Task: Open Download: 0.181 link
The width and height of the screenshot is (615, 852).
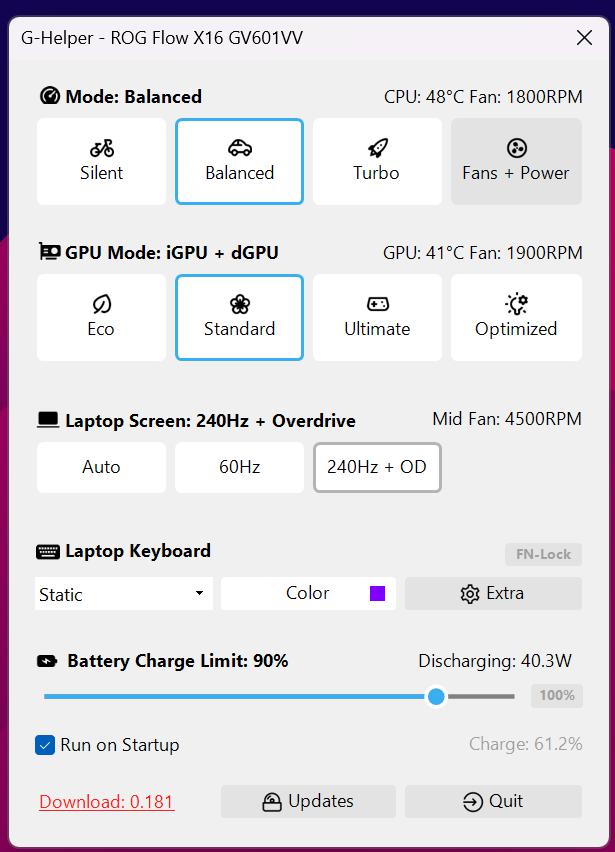Action: (x=106, y=802)
